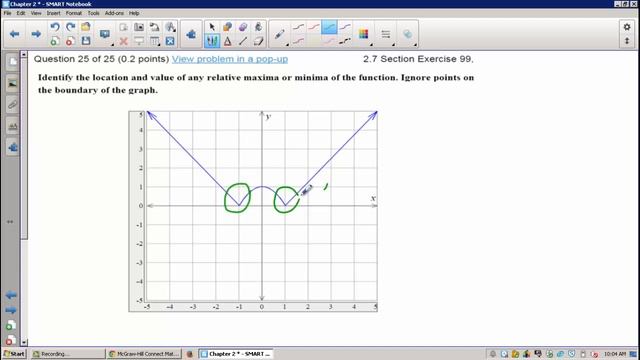
Task: Go to next page using toolbar forward arrow
Action: click(x=36, y=34)
